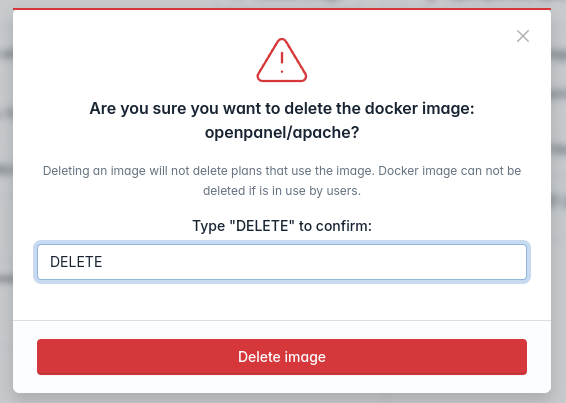Screen dimensions: 566x403
Task: Place cursor after typed DELETE text
Action: click(103, 262)
